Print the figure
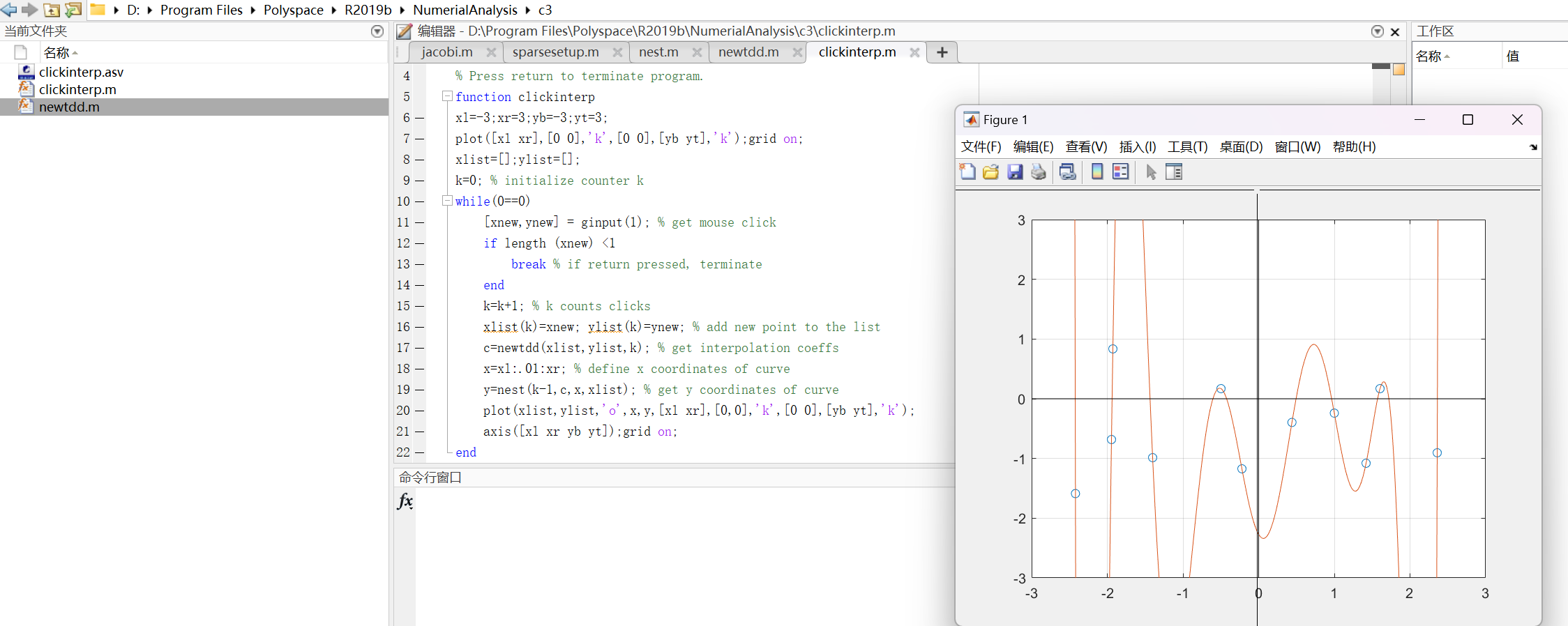This screenshot has width=1568, height=626. pos(1039,171)
